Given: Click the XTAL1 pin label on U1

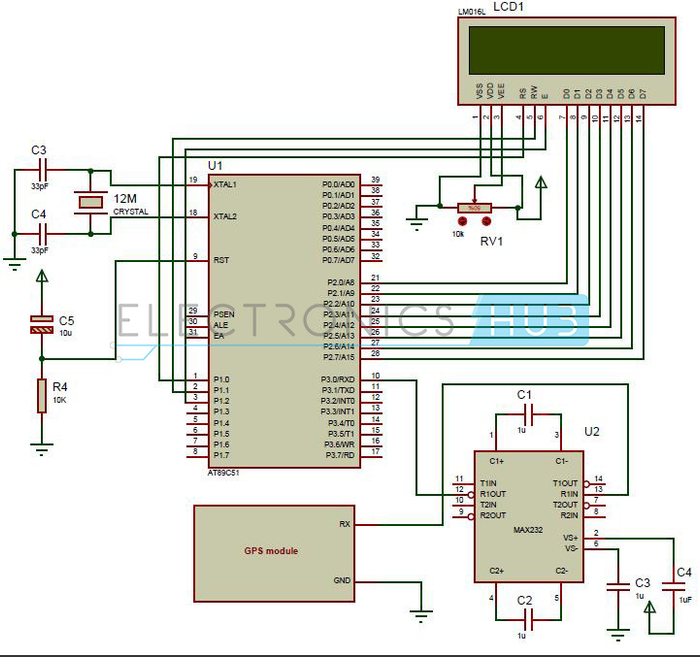Looking at the screenshot, I should (x=225, y=184).
